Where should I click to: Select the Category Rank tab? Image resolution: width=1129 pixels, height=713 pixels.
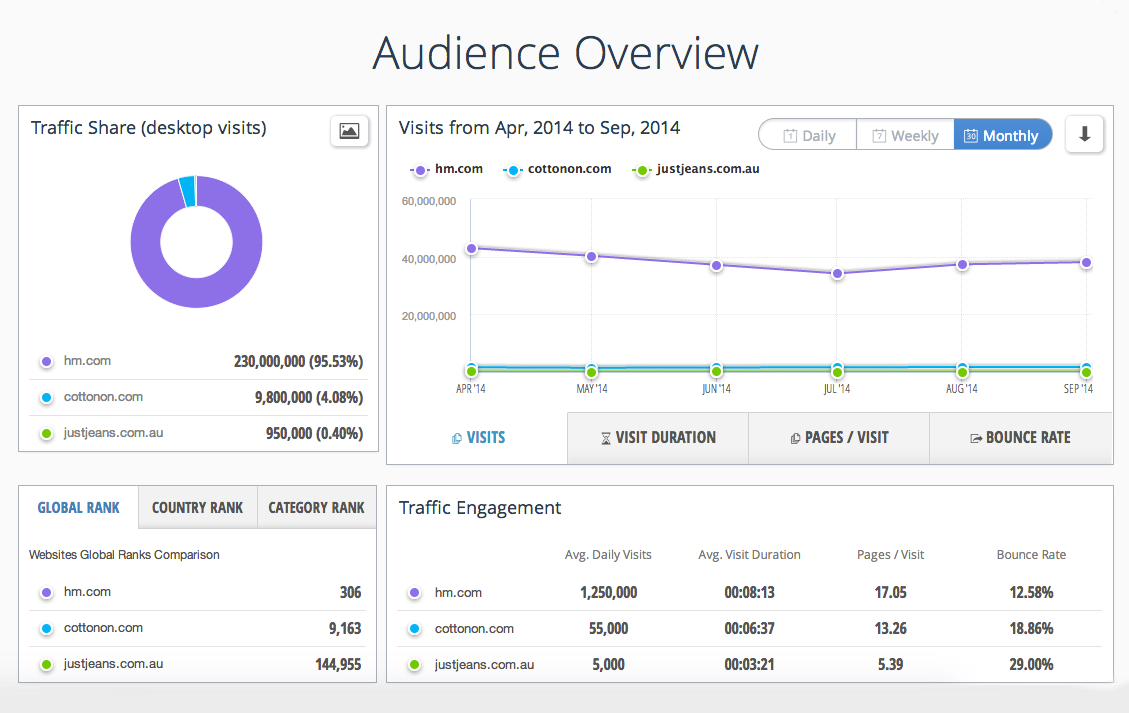click(x=316, y=508)
